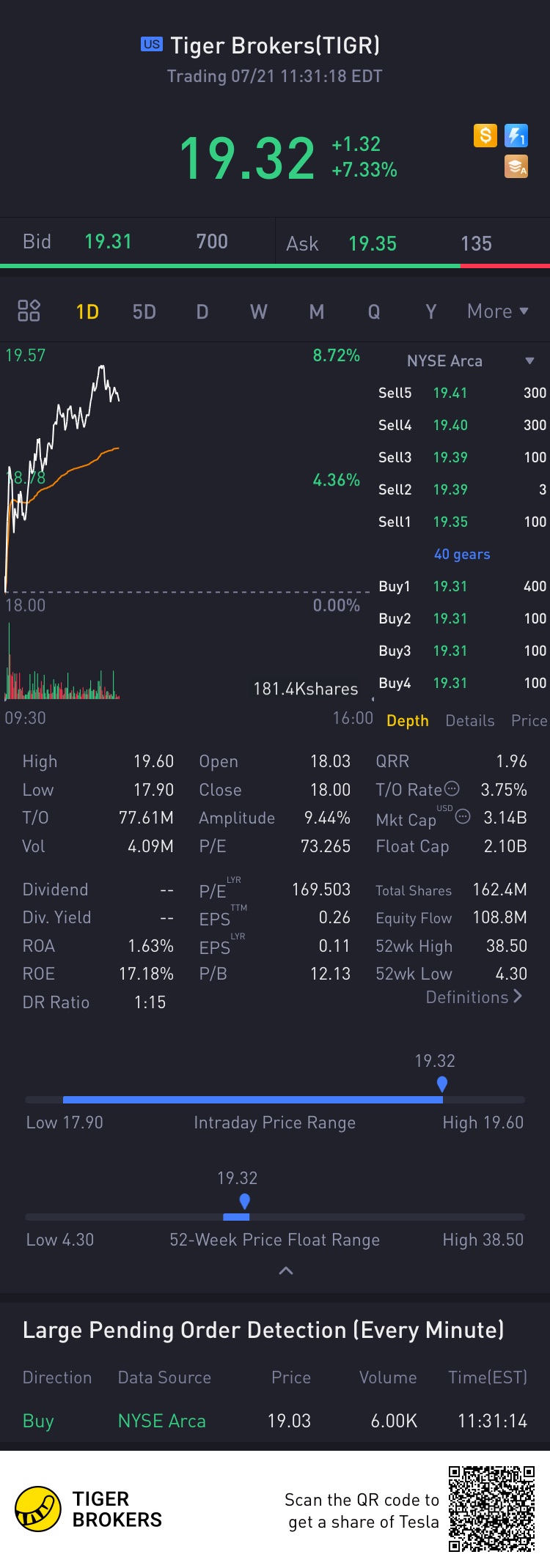
Task: Switch chart to quarterly Q period
Action: pos(374,312)
